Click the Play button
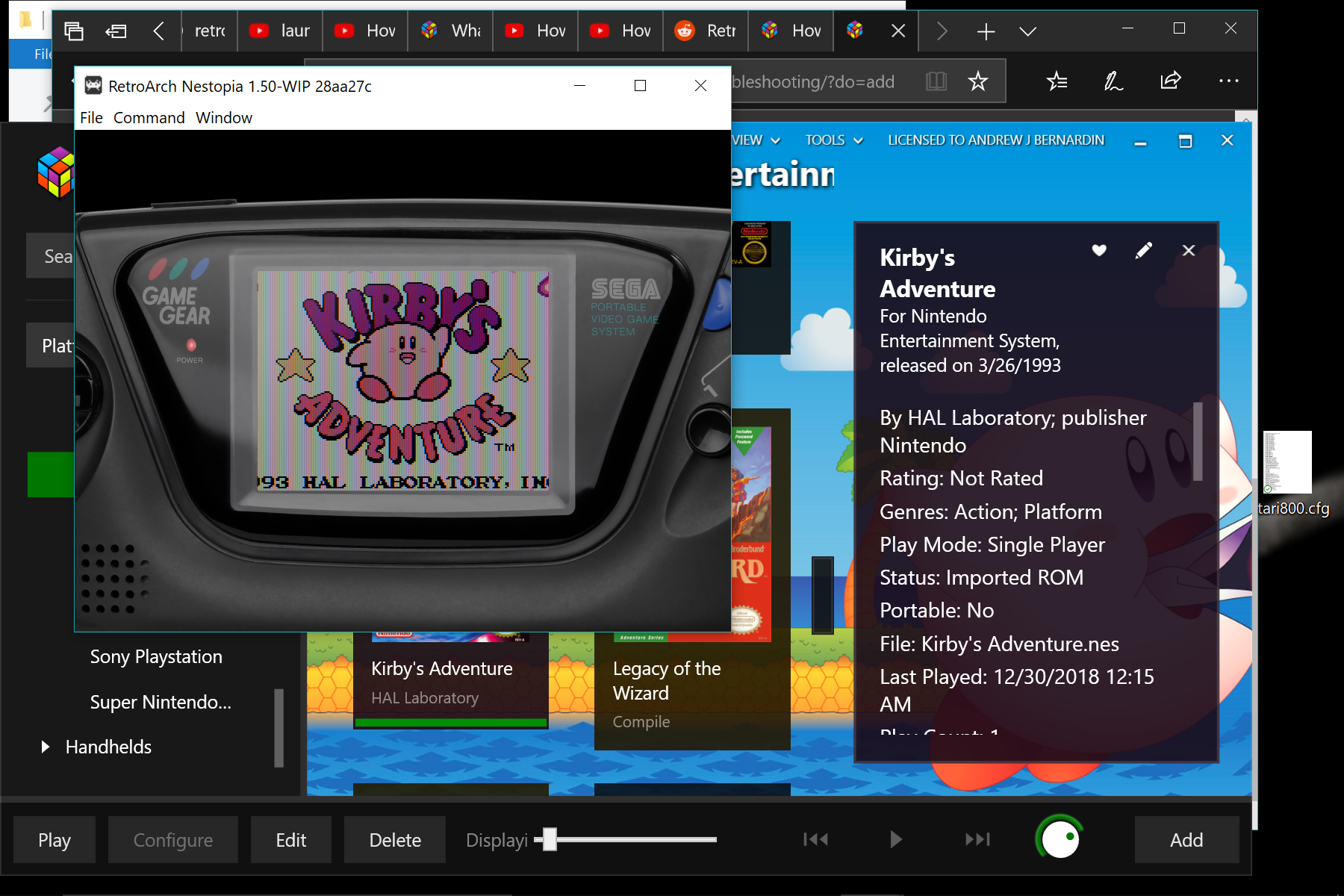The image size is (1344, 896). (55, 840)
